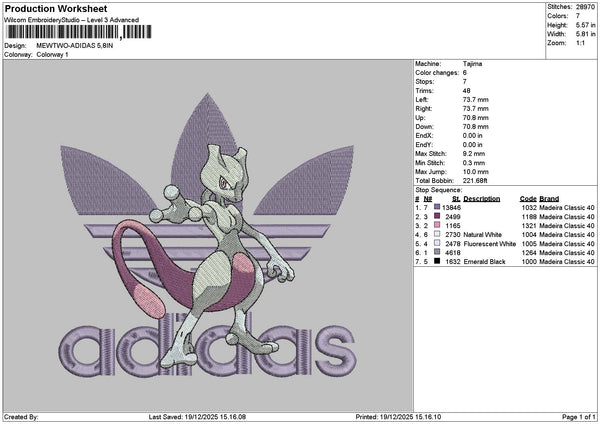The width and height of the screenshot is (600, 424).
Task: Click thread code 1321
Action: [529, 226]
